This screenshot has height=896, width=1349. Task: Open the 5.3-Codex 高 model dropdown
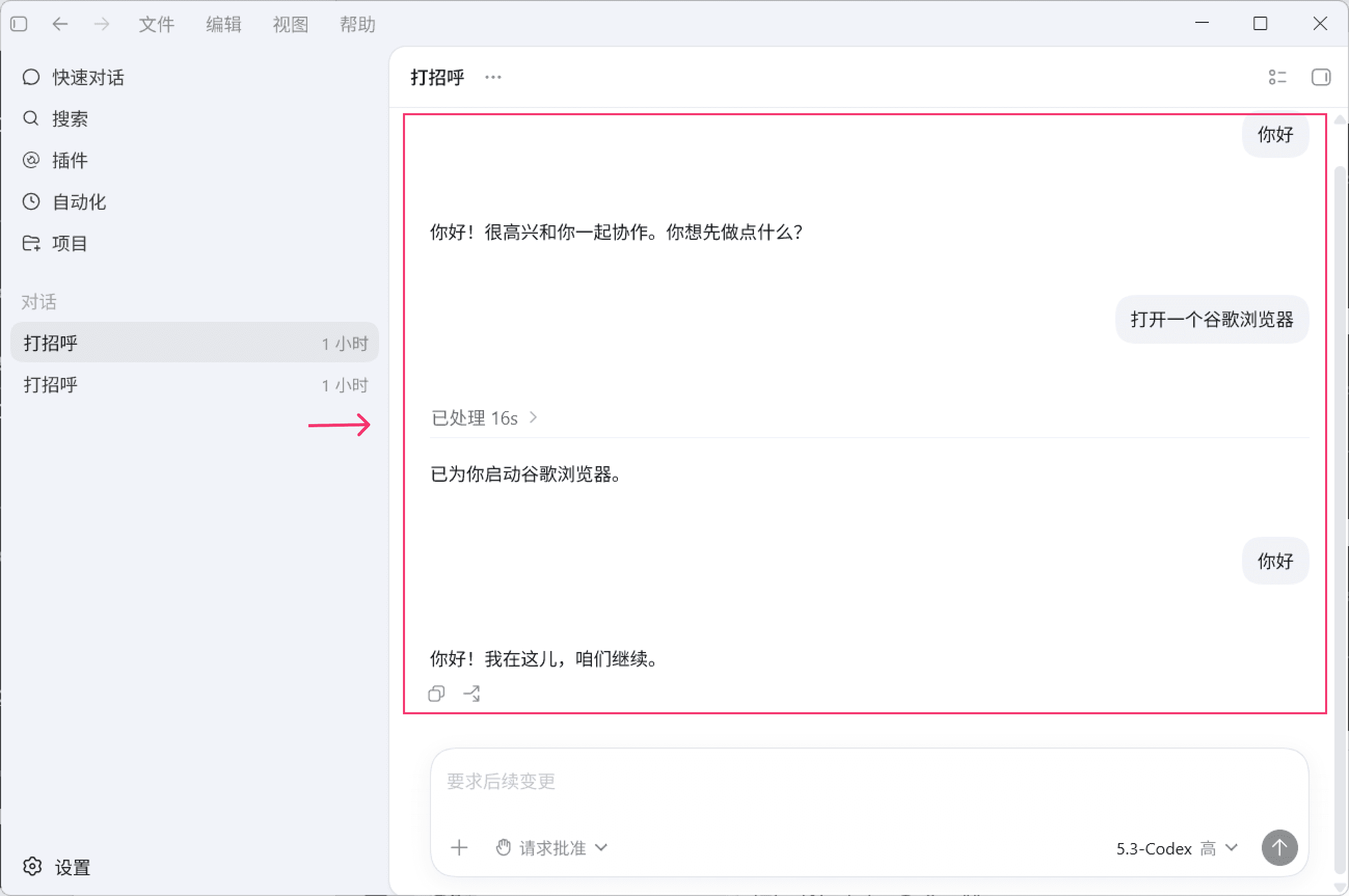pyautogui.click(x=1177, y=848)
